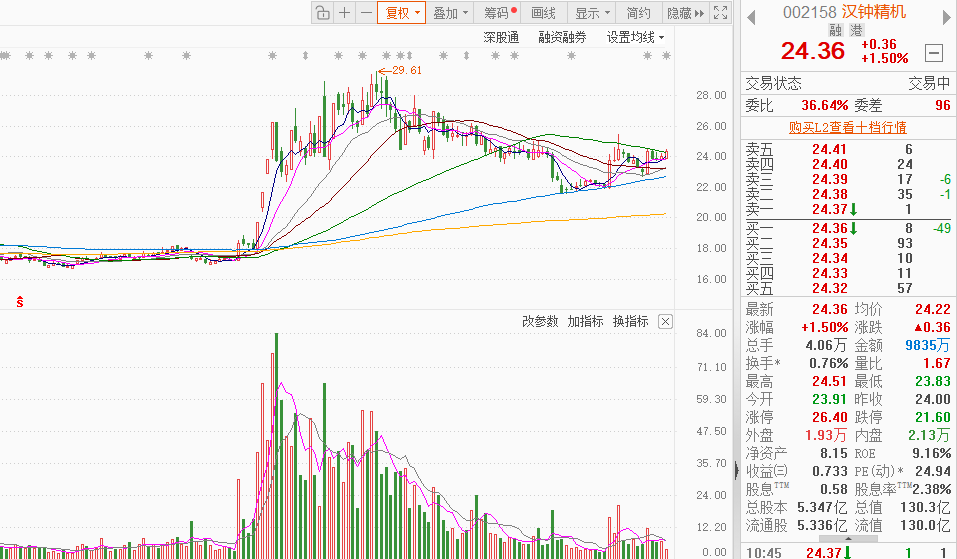Toggle the fullscreen chart icon
Screen dimensions: 957x559
tap(720, 13)
